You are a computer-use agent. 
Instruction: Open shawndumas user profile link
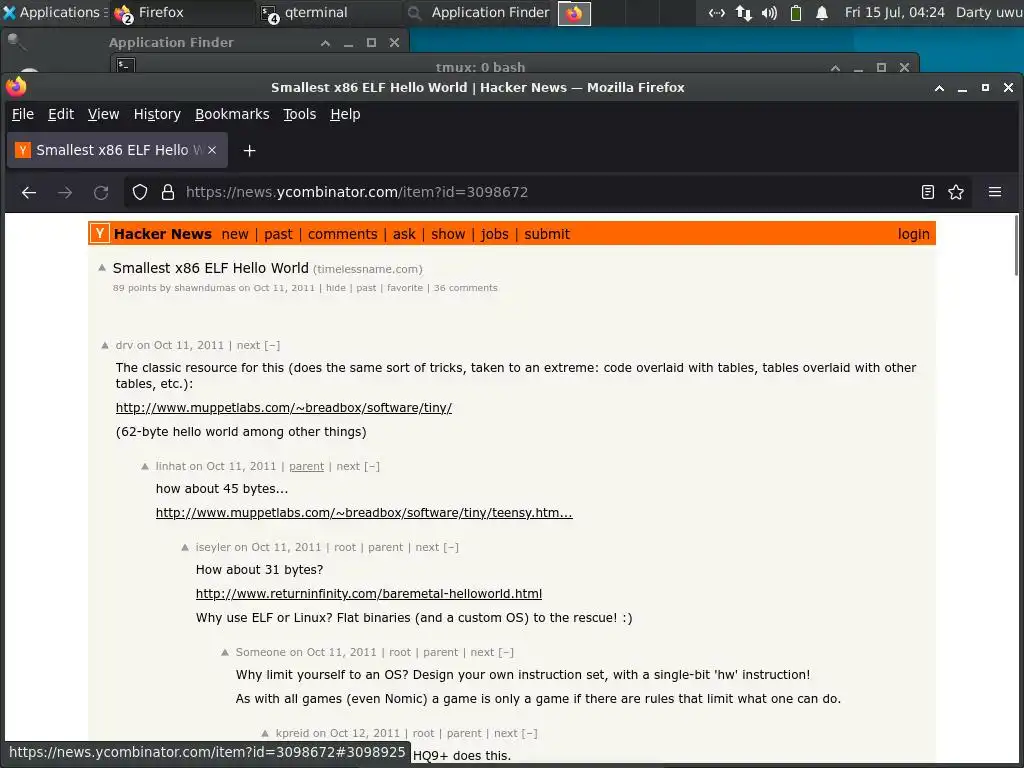coord(204,288)
